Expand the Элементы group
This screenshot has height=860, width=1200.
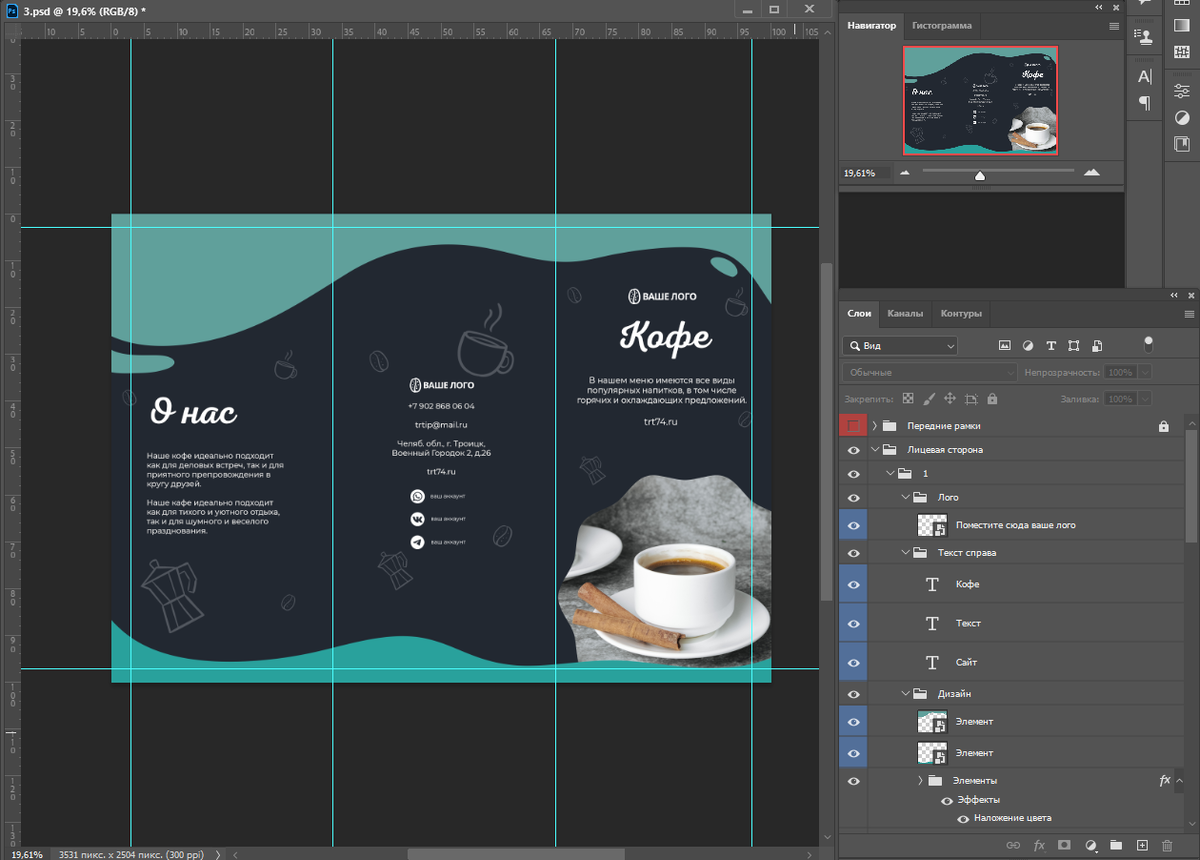tap(921, 780)
